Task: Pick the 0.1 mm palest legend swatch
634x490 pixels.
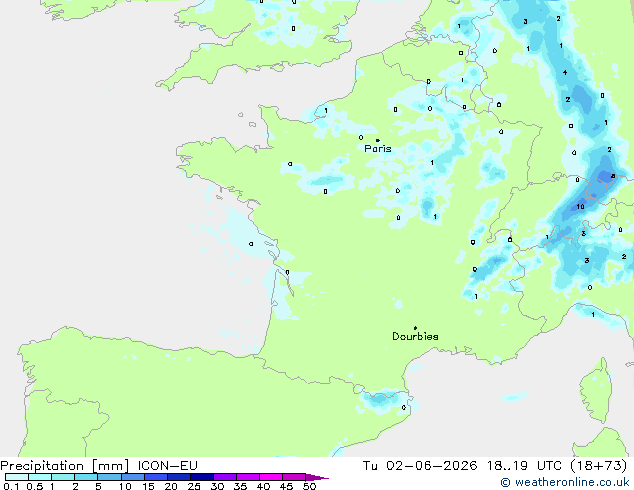Action: click(17, 477)
